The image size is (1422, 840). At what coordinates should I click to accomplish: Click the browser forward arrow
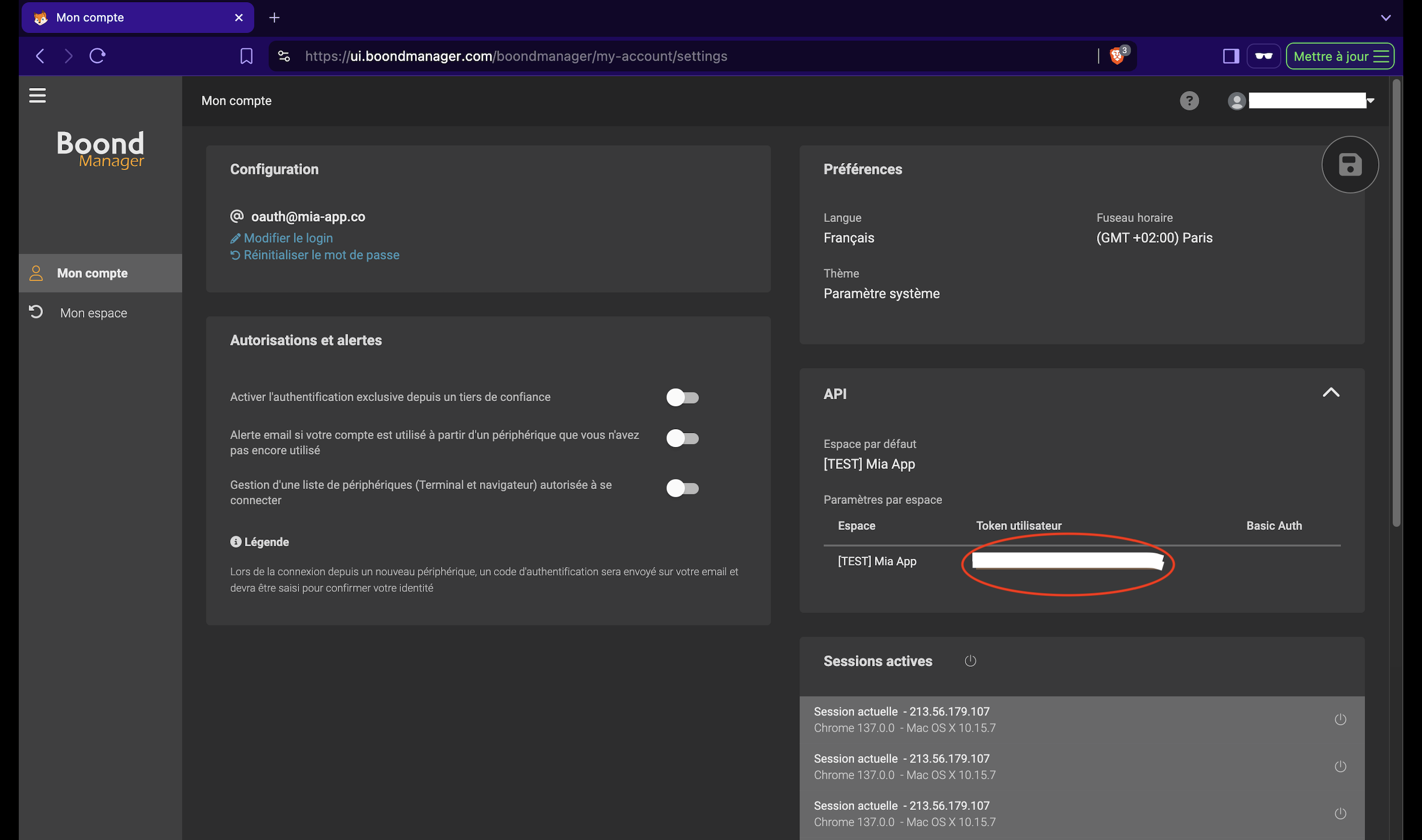tap(69, 56)
